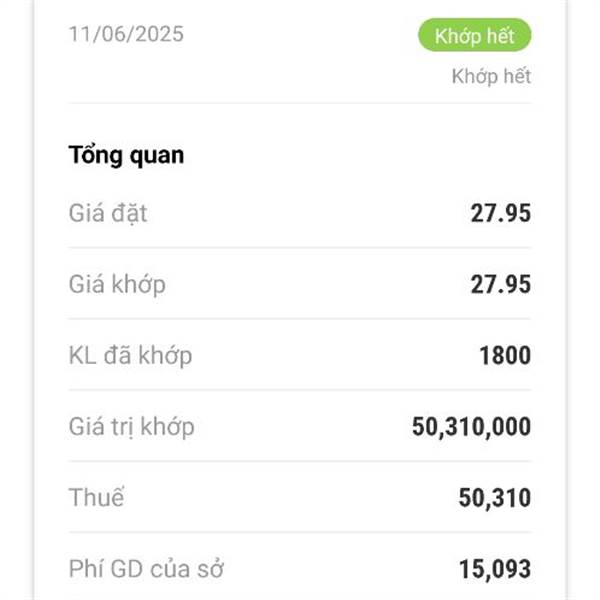
Task: Tap the Phí GD của sở label
Action: (x=146, y=569)
